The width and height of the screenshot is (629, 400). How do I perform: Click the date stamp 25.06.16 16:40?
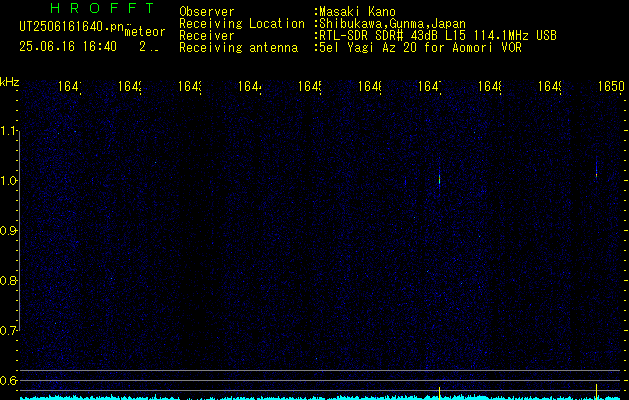tap(68, 47)
